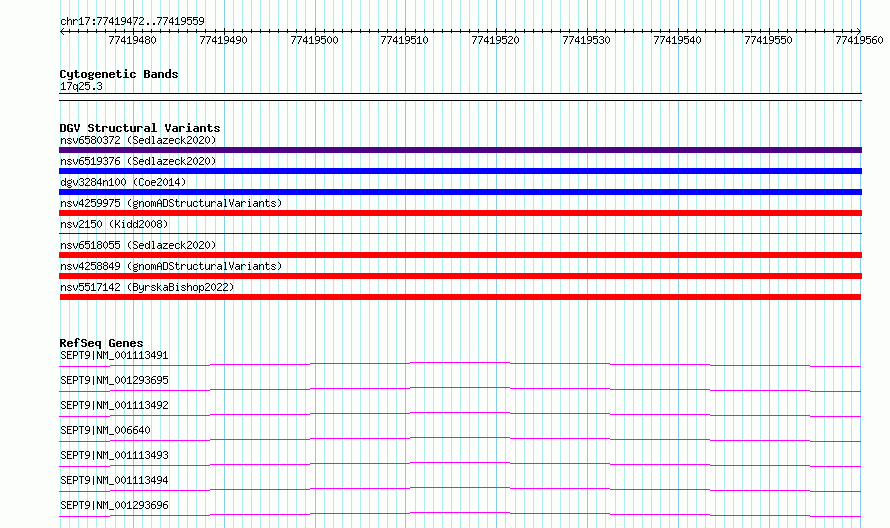Open the DGV Structural Variants track title
This screenshot has width=890, height=528.
[x=140, y=128]
